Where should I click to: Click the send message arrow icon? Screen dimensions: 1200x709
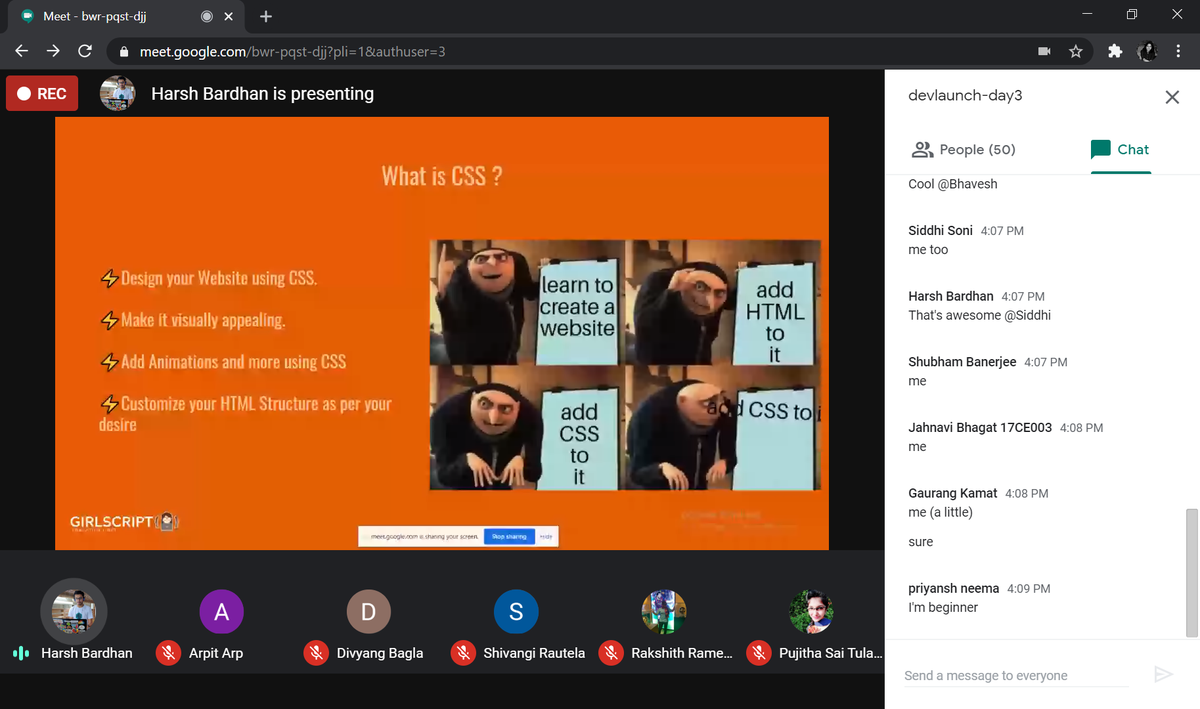tap(1163, 675)
